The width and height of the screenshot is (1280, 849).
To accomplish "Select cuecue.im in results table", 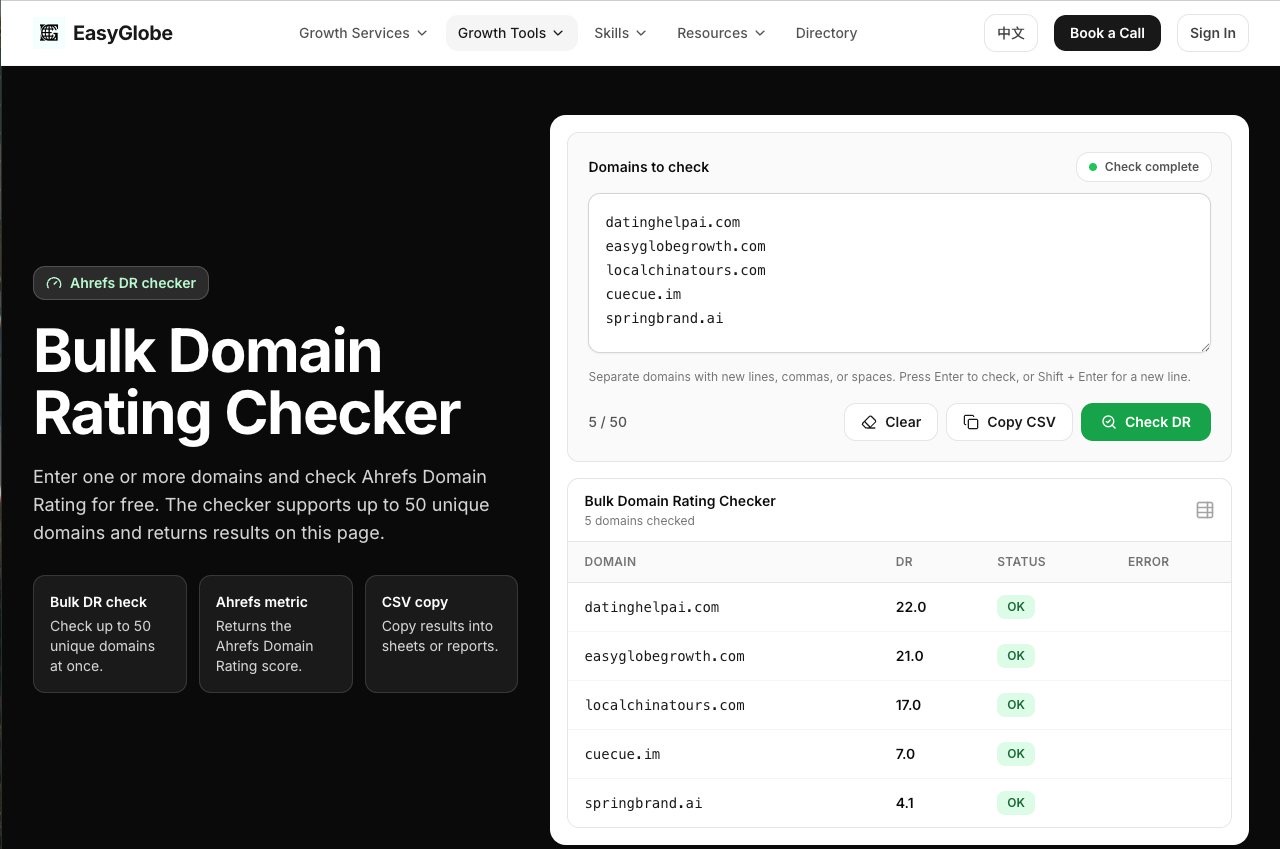I will (x=622, y=754).
